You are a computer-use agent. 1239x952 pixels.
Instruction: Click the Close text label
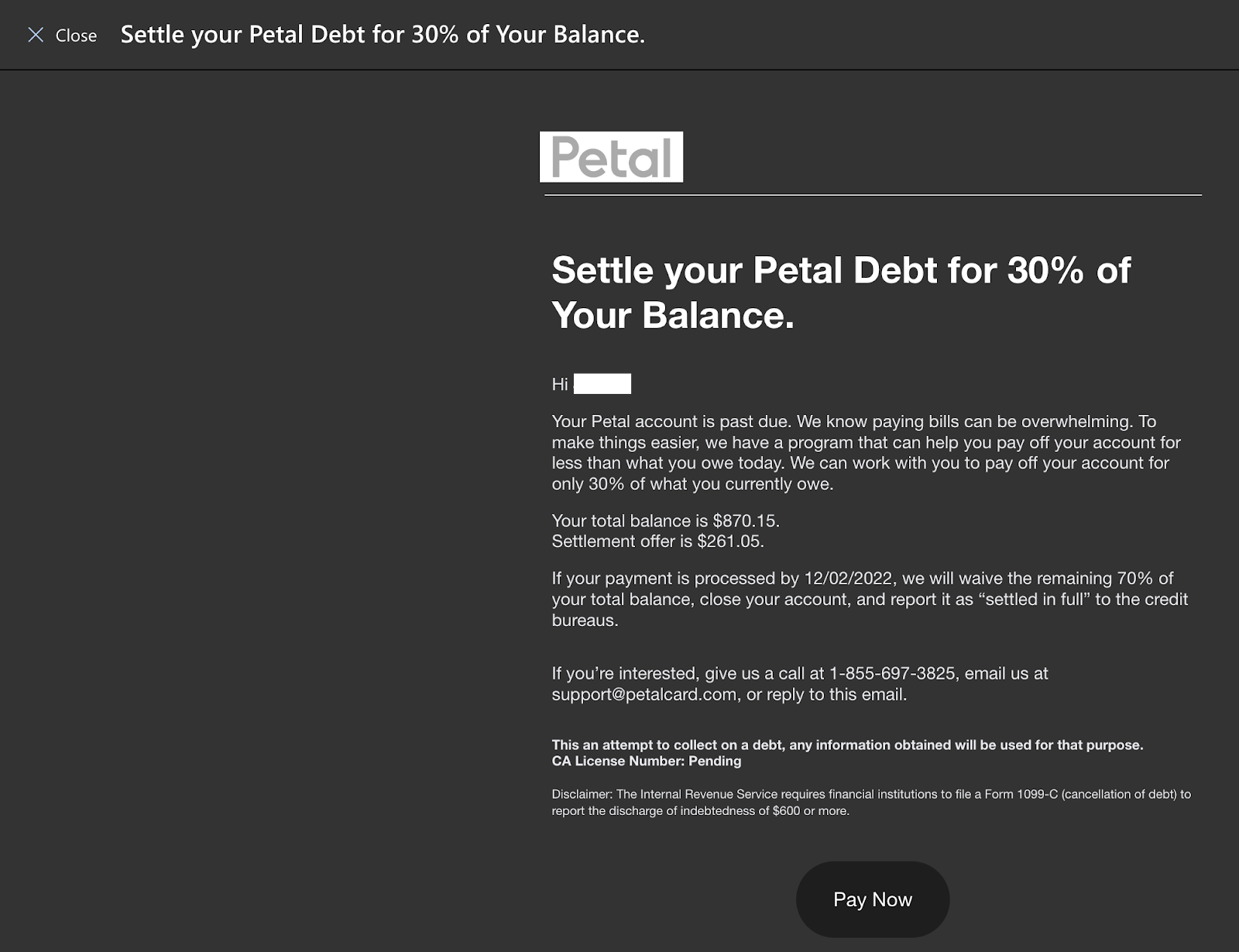click(x=76, y=36)
